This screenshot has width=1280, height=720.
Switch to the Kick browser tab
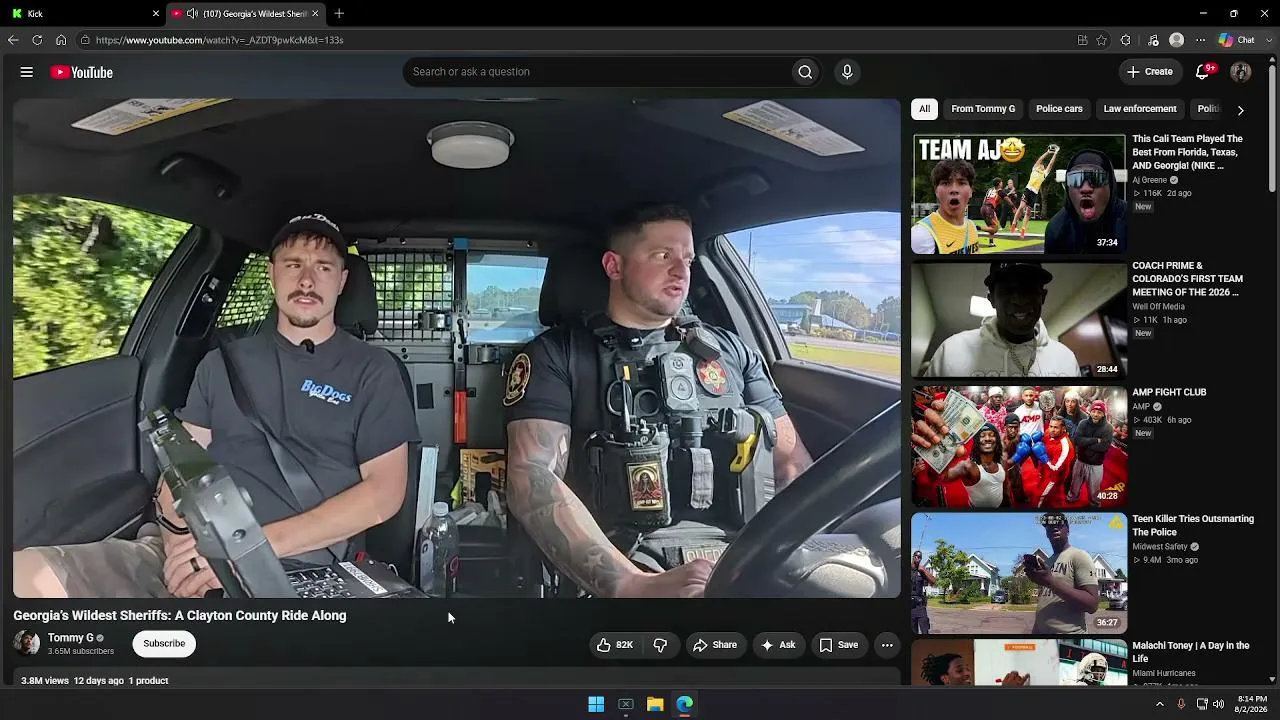tap(82, 13)
